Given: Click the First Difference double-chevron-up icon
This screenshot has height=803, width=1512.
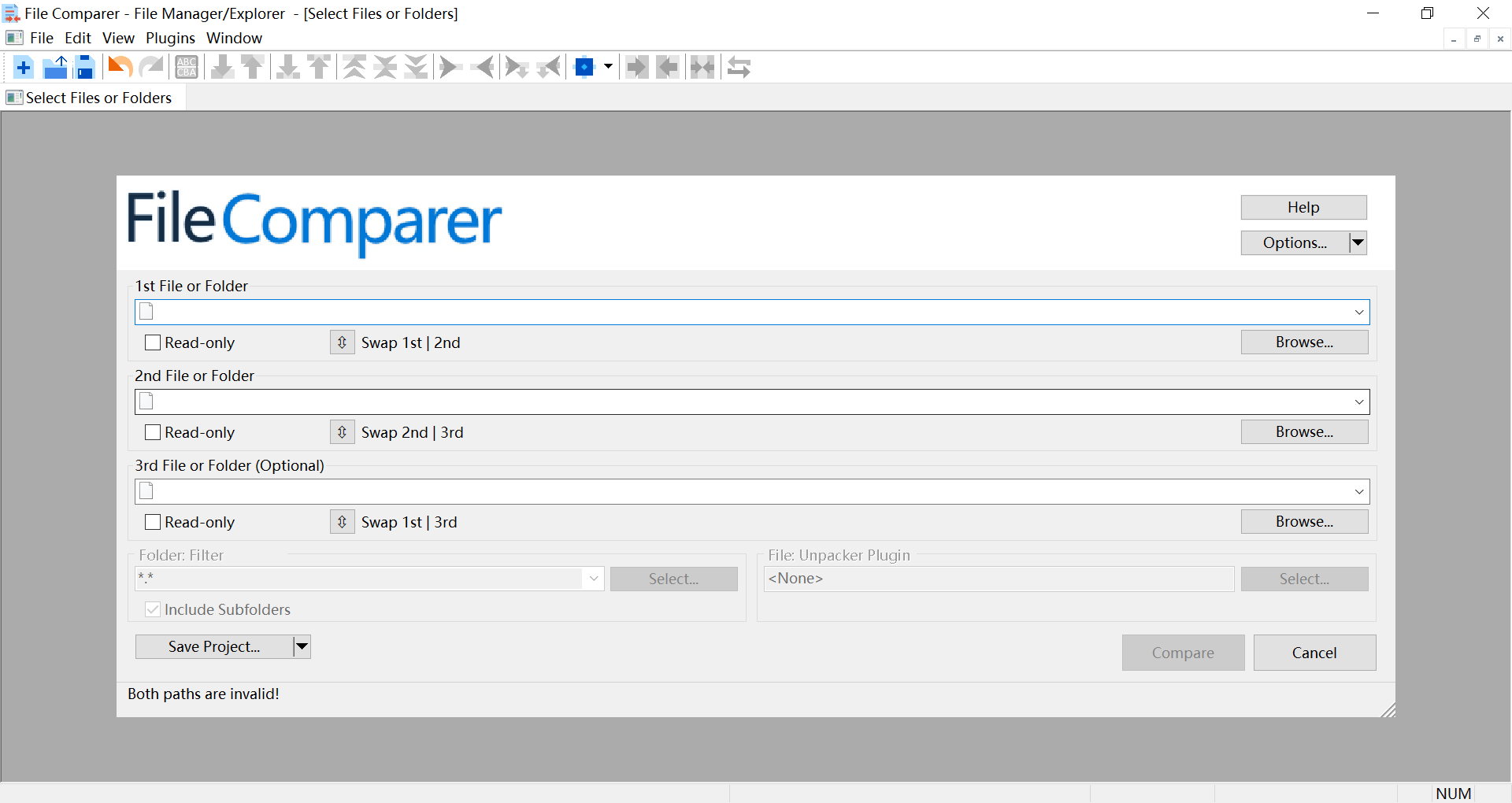Looking at the screenshot, I should [x=354, y=68].
